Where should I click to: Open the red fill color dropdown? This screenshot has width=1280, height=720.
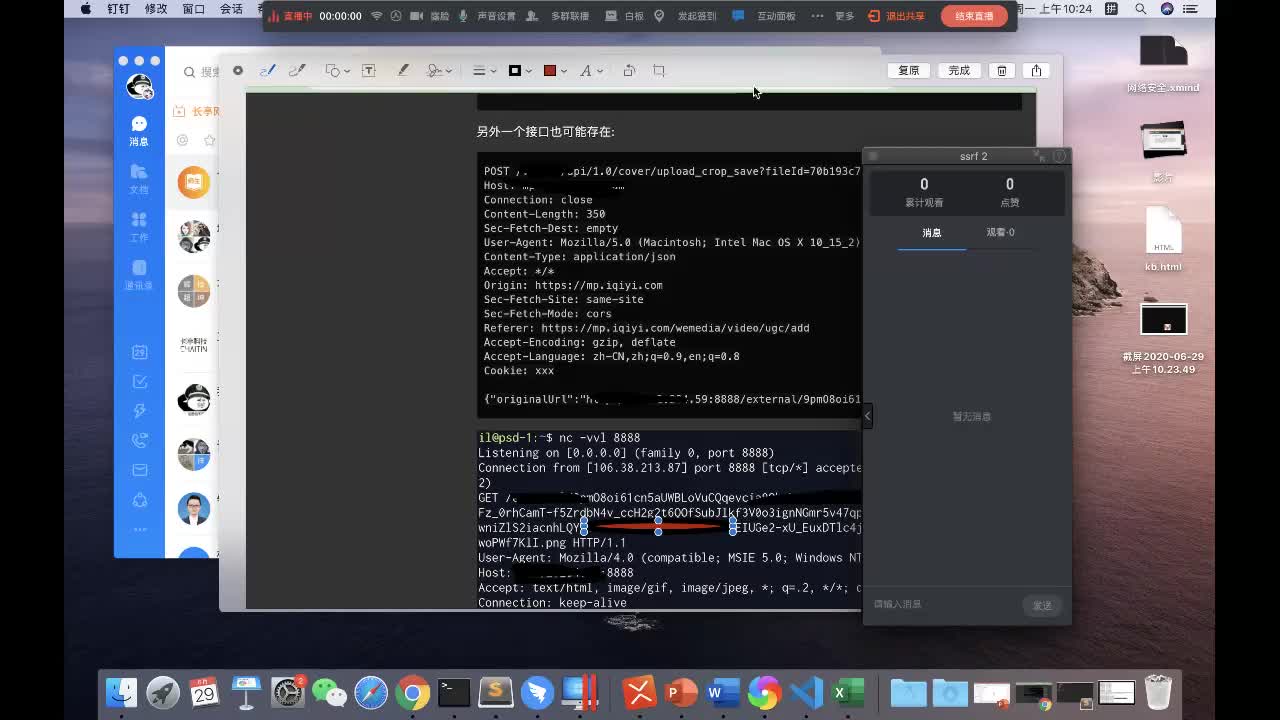click(x=555, y=71)
